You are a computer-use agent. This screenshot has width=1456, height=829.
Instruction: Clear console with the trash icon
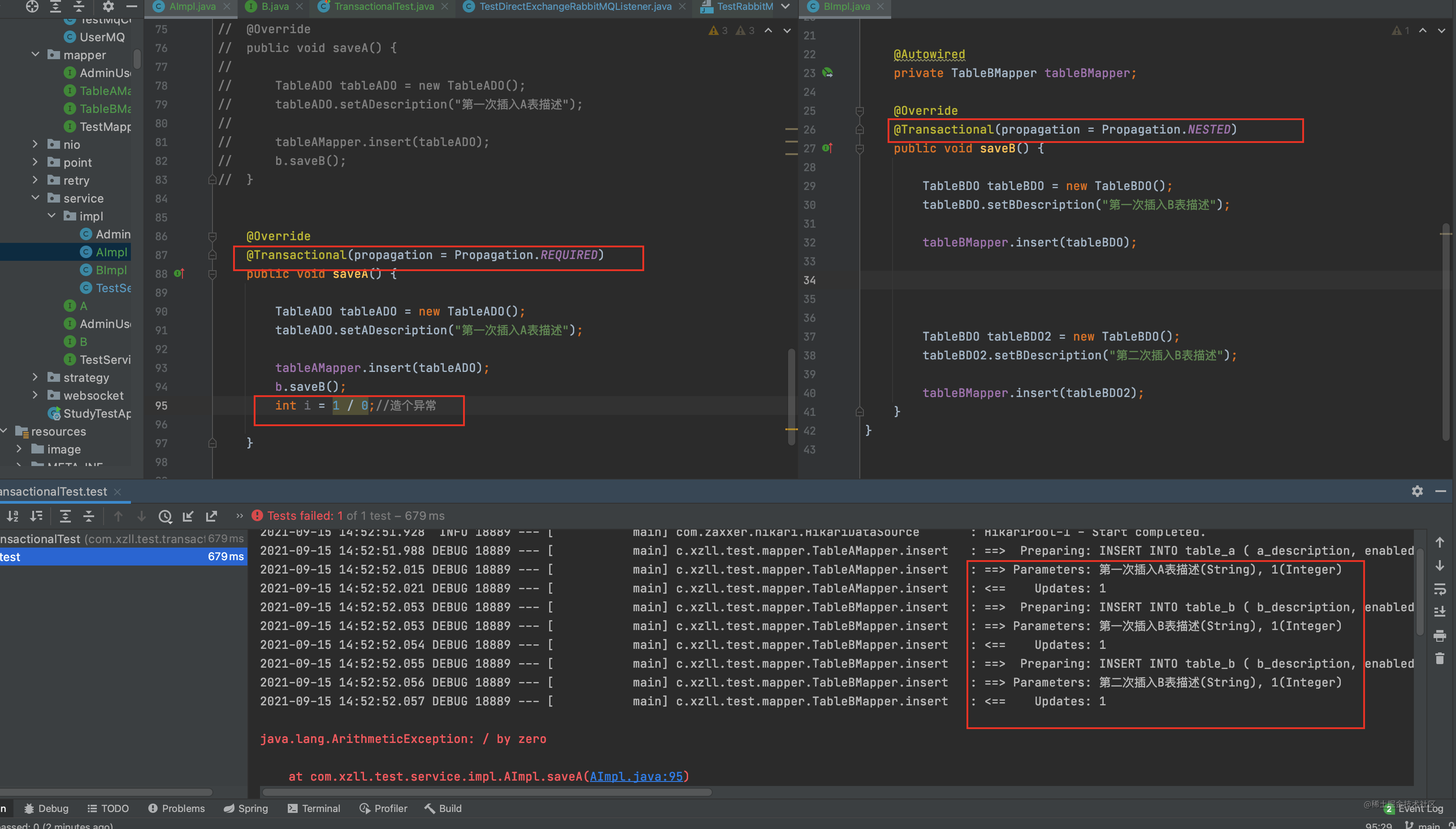coord(1439,659)
